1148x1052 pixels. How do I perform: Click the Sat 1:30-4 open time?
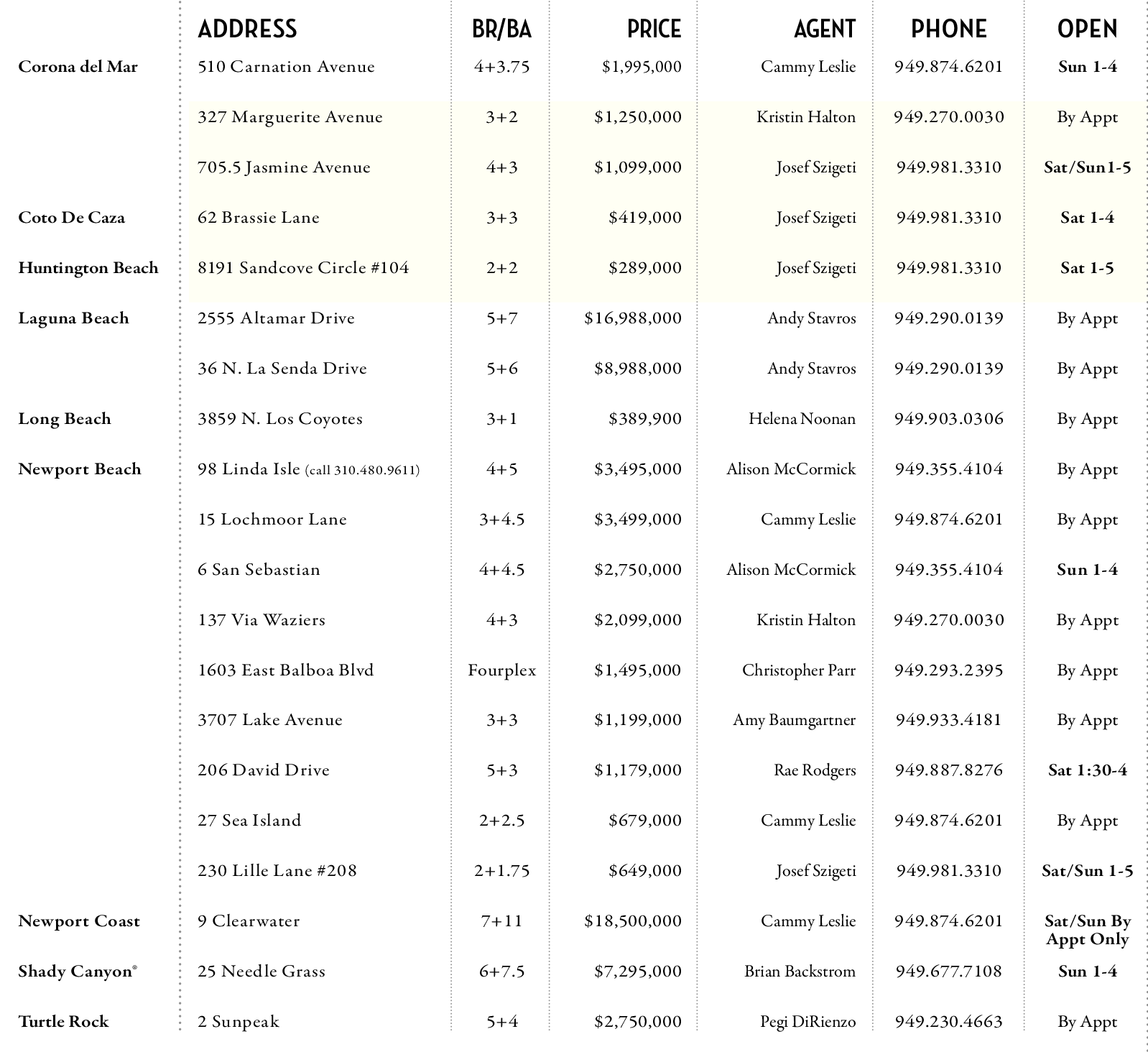1087,770
